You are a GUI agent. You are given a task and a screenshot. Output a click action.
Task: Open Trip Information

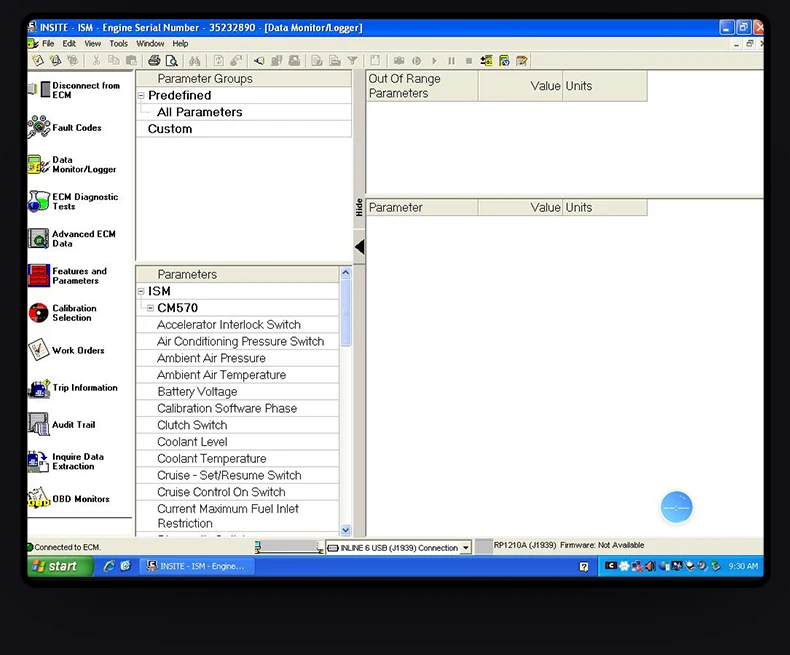point(73,387)
